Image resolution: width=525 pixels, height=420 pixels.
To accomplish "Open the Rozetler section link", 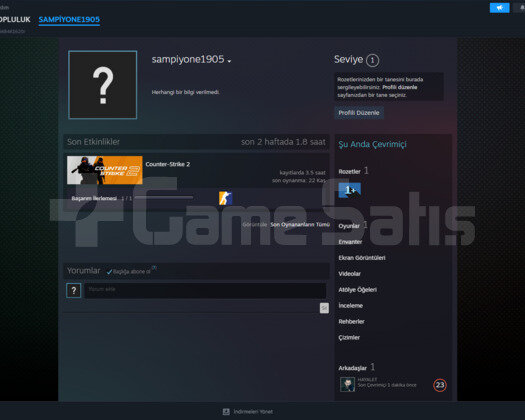I will pos(349,171).
